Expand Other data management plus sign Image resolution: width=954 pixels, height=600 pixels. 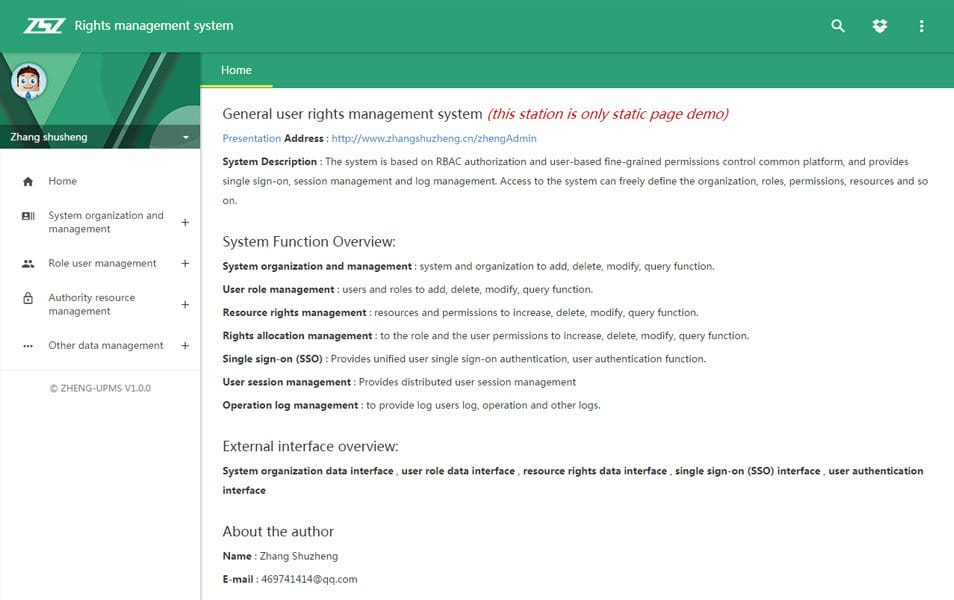(x=185, y=346)
